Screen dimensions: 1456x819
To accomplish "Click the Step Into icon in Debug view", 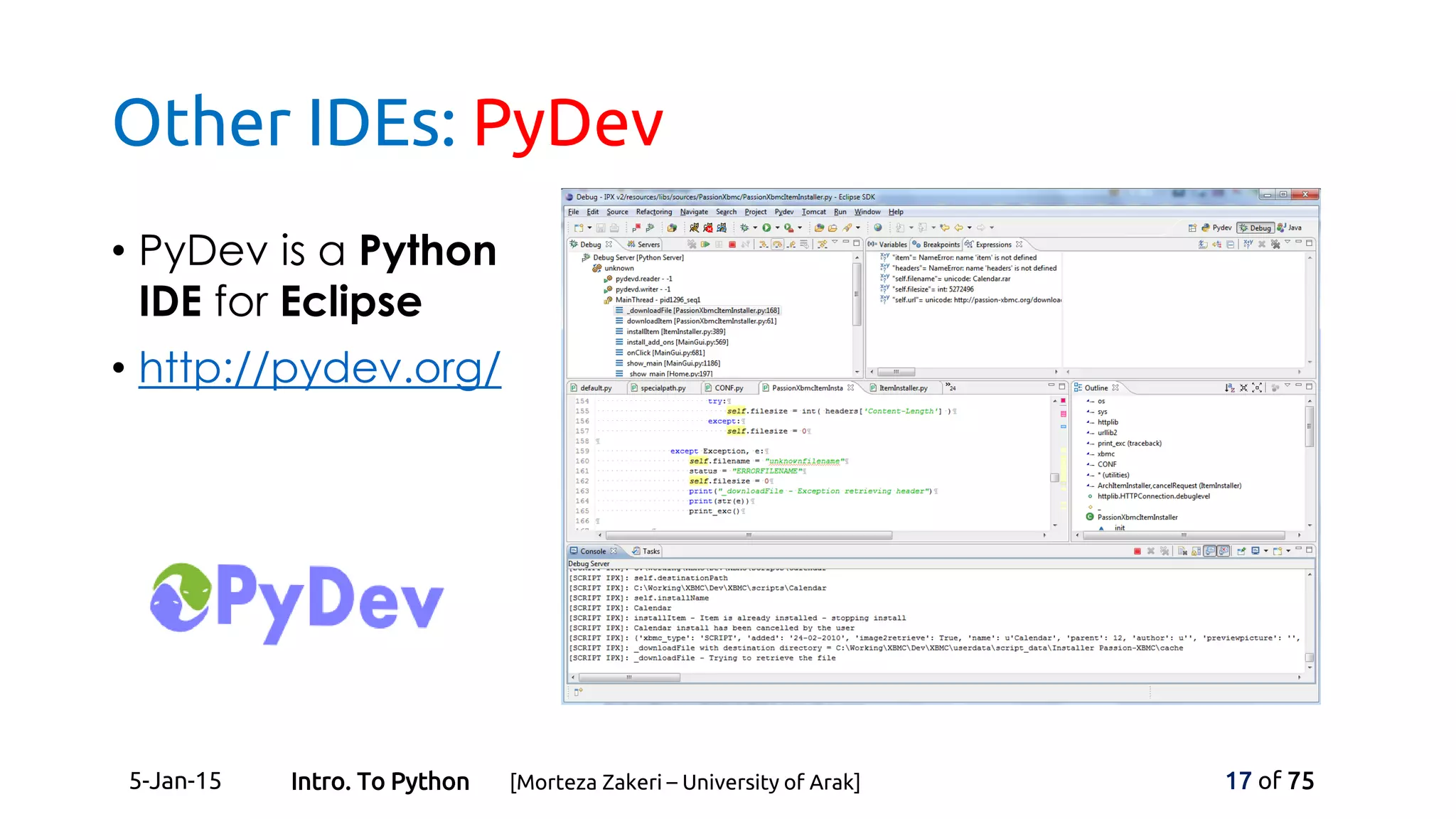I will pyautogui.click(x=763, y=244).
